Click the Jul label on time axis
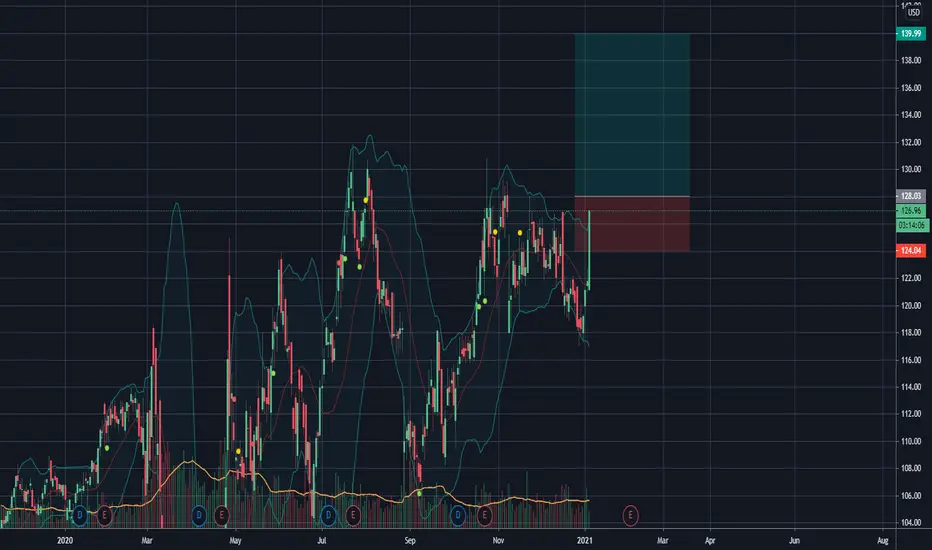 pyautogui.click(x=322, y=540)
